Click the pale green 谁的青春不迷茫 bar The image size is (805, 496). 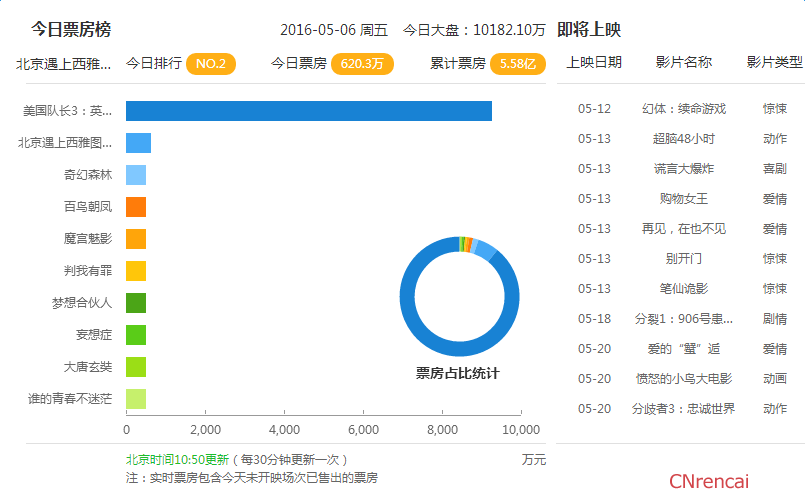[136, 399]
